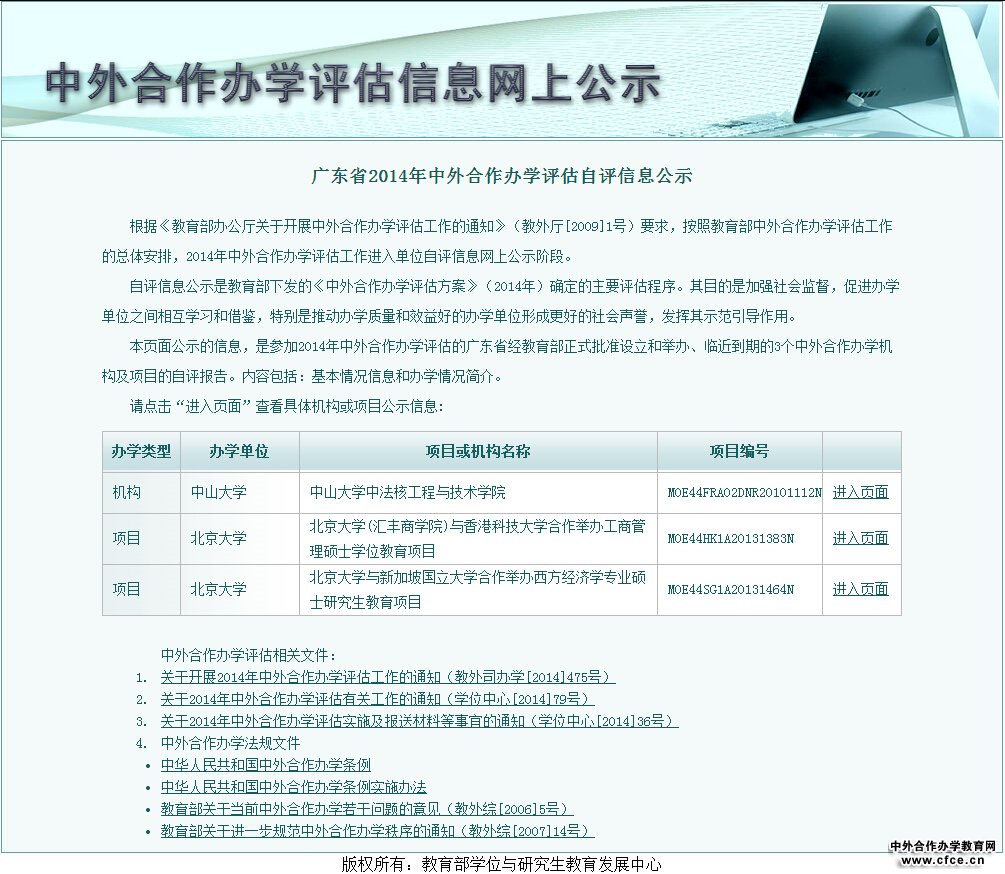Click the 北京大学与新加坡国立大学 project name

coord(478,590)
